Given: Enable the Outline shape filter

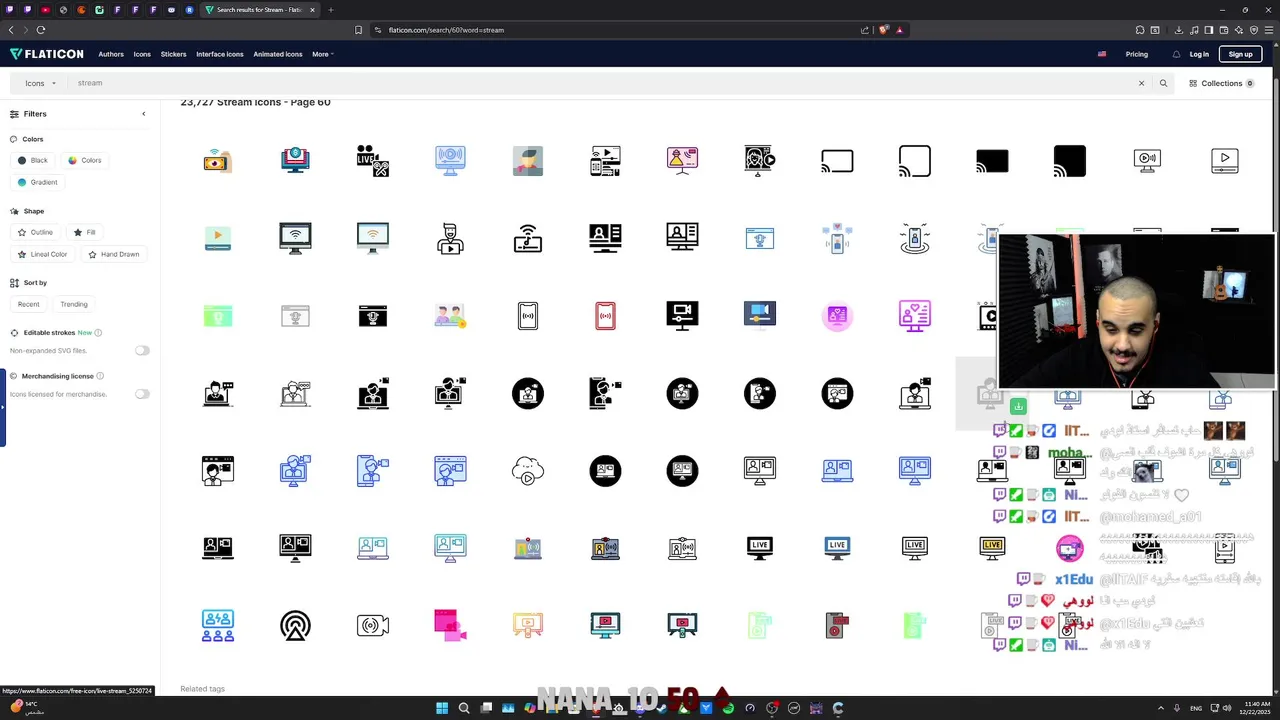Looking at the screenshot, I should (35, 232).
